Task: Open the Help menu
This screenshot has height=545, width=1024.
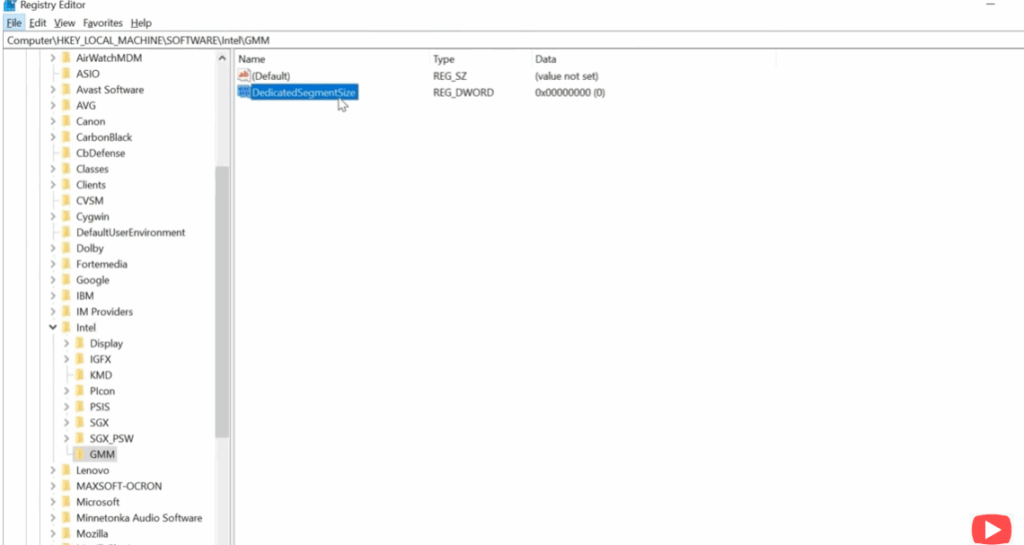Action: pyautogui.click(x=141, y=23)
